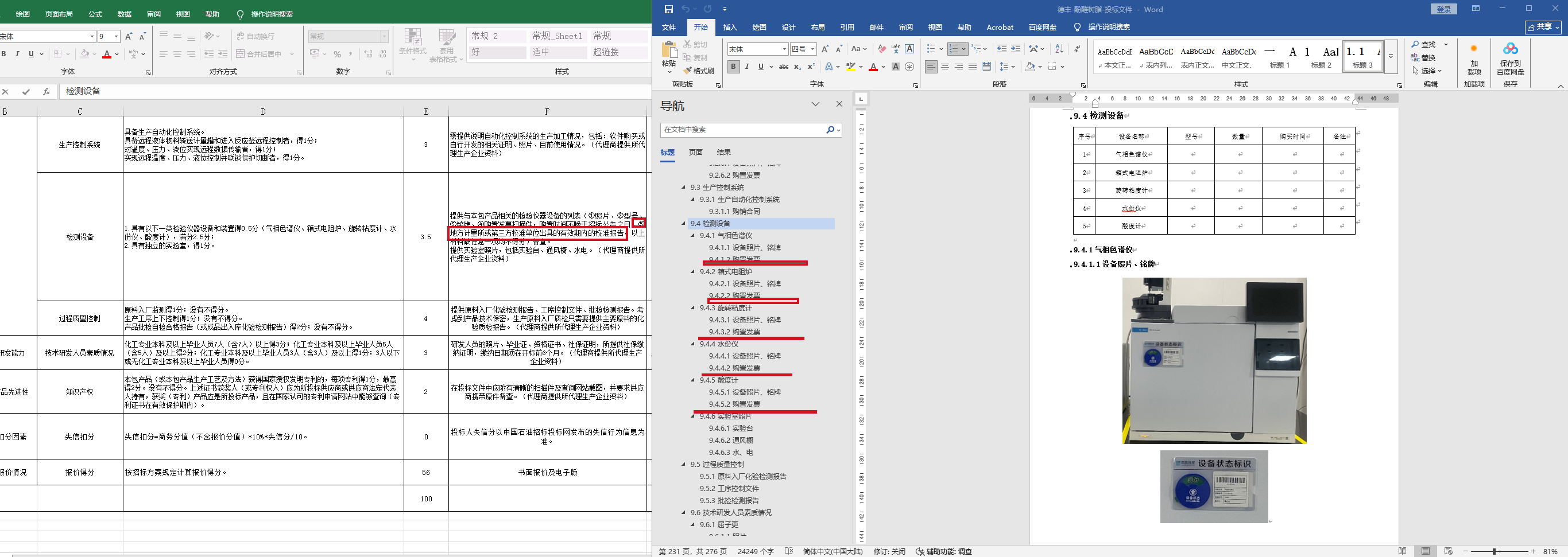Click the increase indent icon in Word ribbon
This screenshot has height=557, width=1568.
coord(1015,49)
